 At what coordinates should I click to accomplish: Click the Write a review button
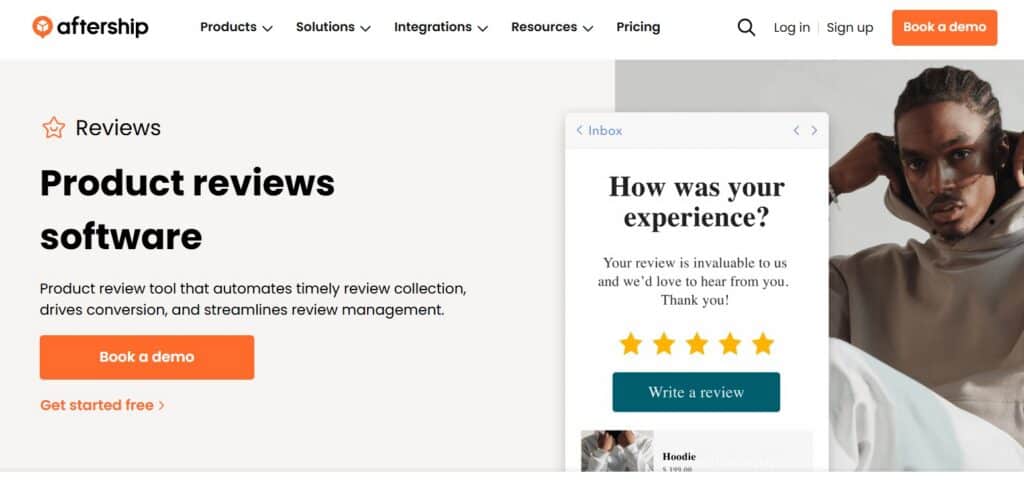point(696,392)
